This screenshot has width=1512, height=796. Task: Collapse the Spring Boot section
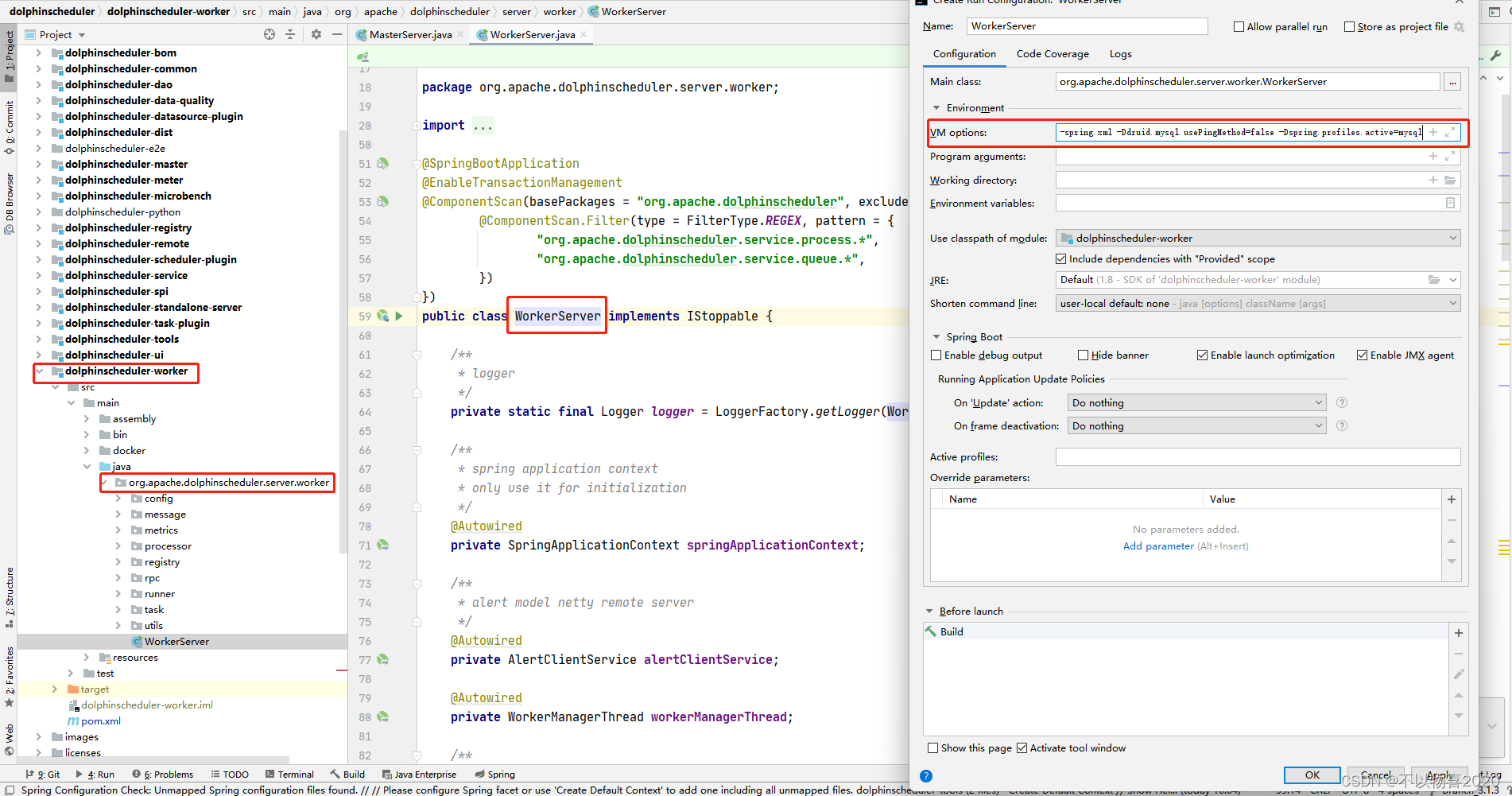(x=936, y=336)
